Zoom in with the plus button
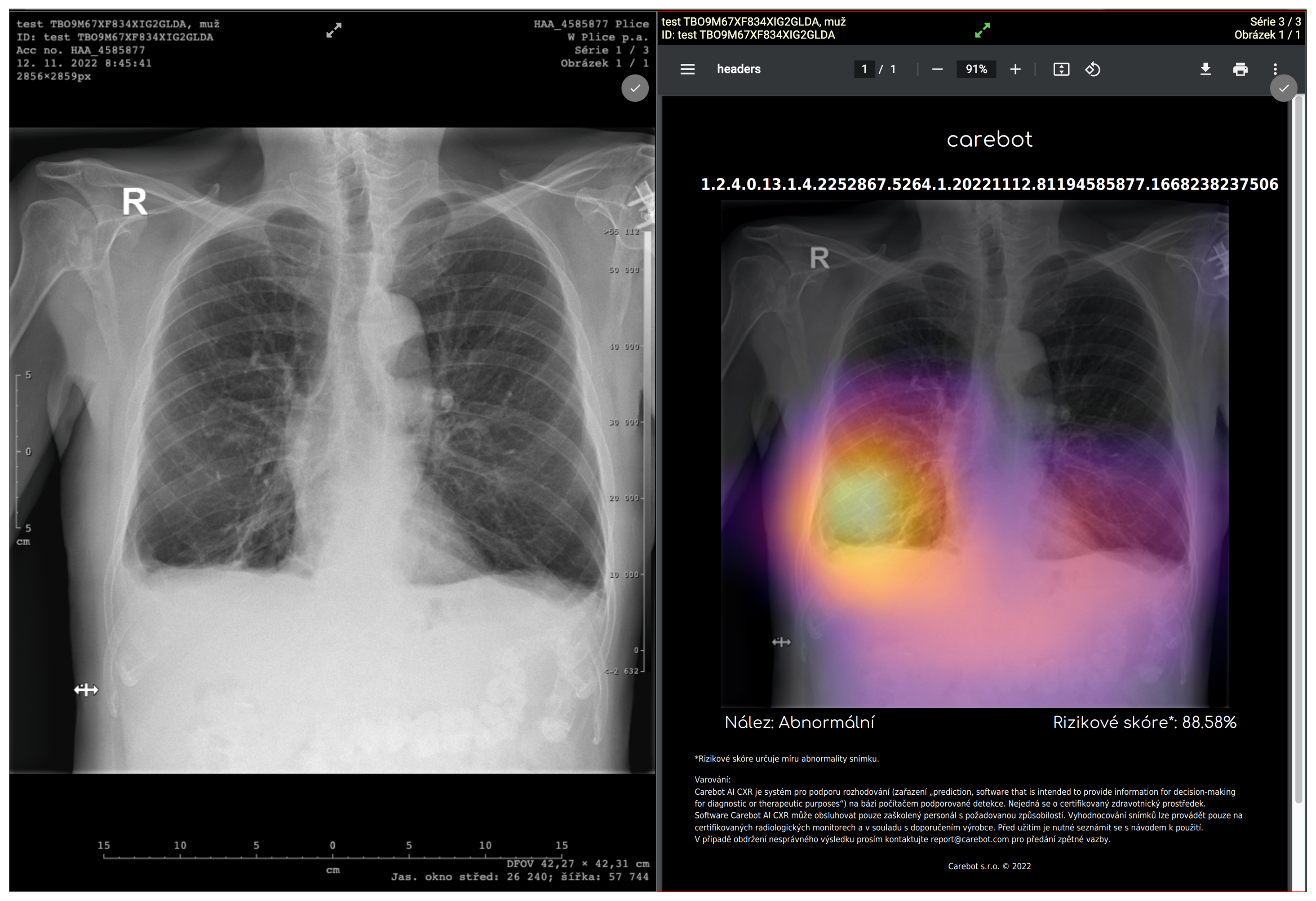 [1015, 69]
